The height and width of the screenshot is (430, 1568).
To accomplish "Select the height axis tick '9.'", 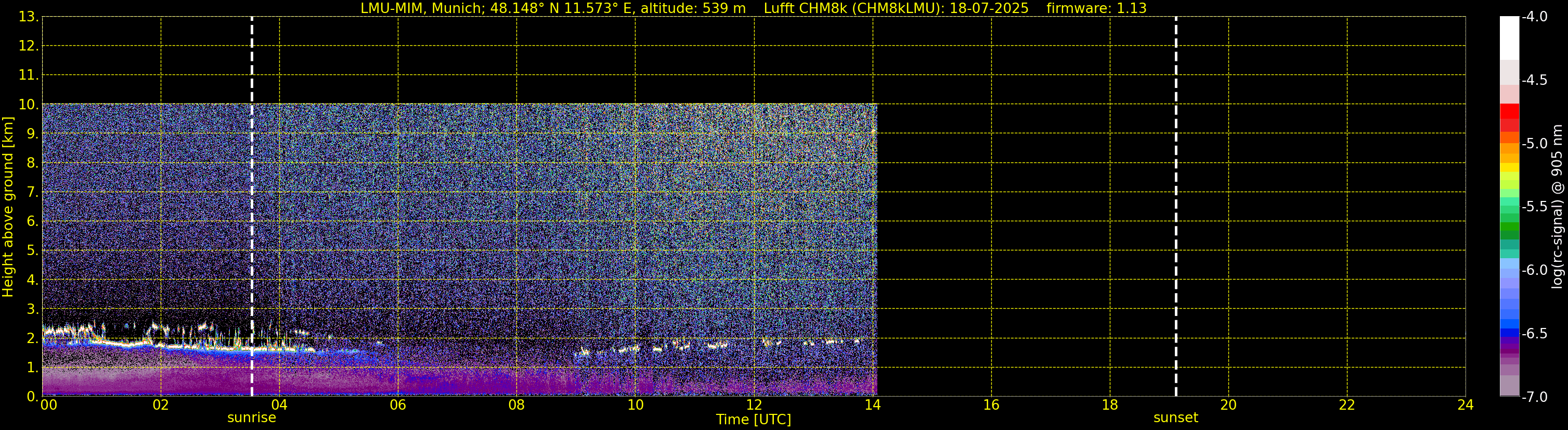I will click(32, 134).
